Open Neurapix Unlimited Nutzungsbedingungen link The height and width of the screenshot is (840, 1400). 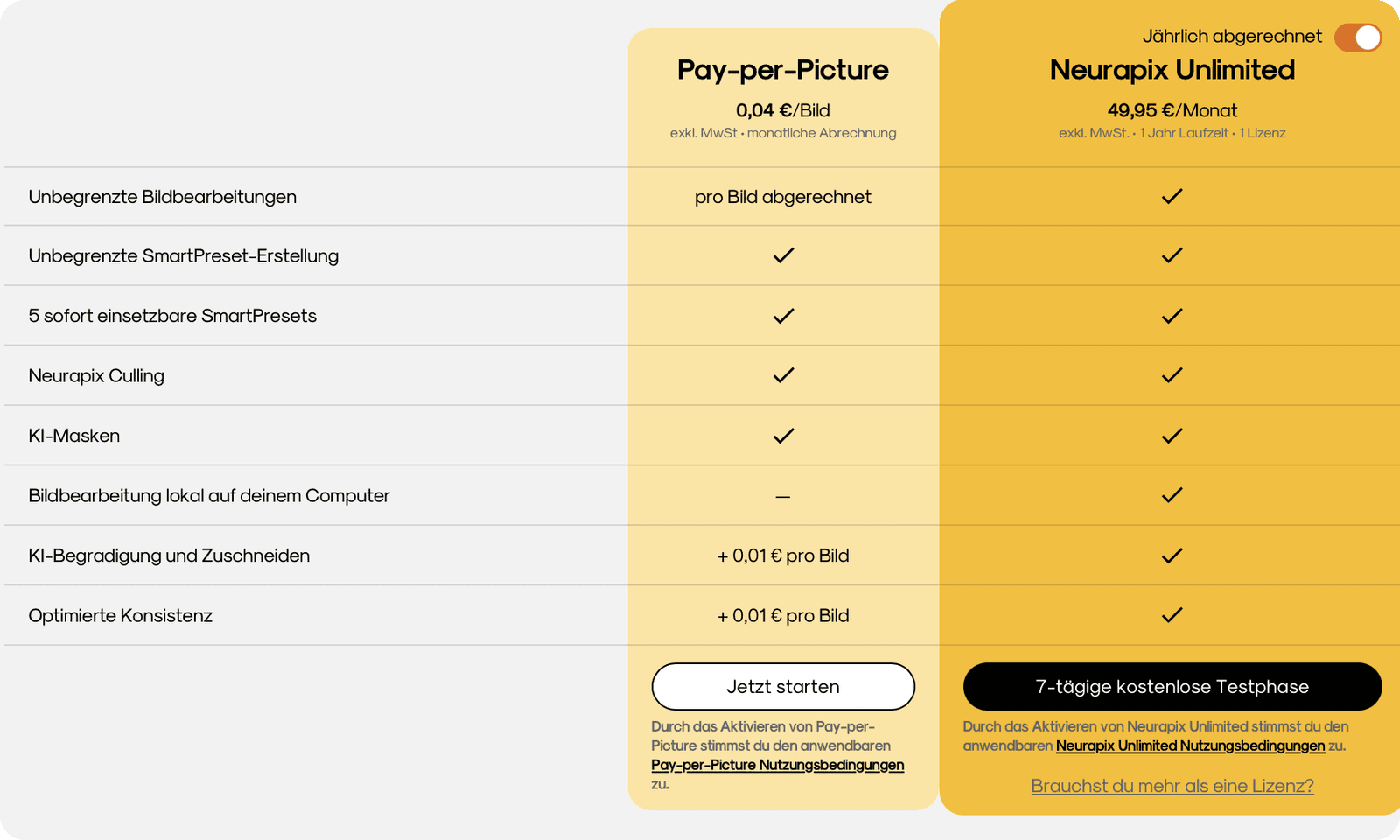pyautogui.click(x=1191, y=745)
